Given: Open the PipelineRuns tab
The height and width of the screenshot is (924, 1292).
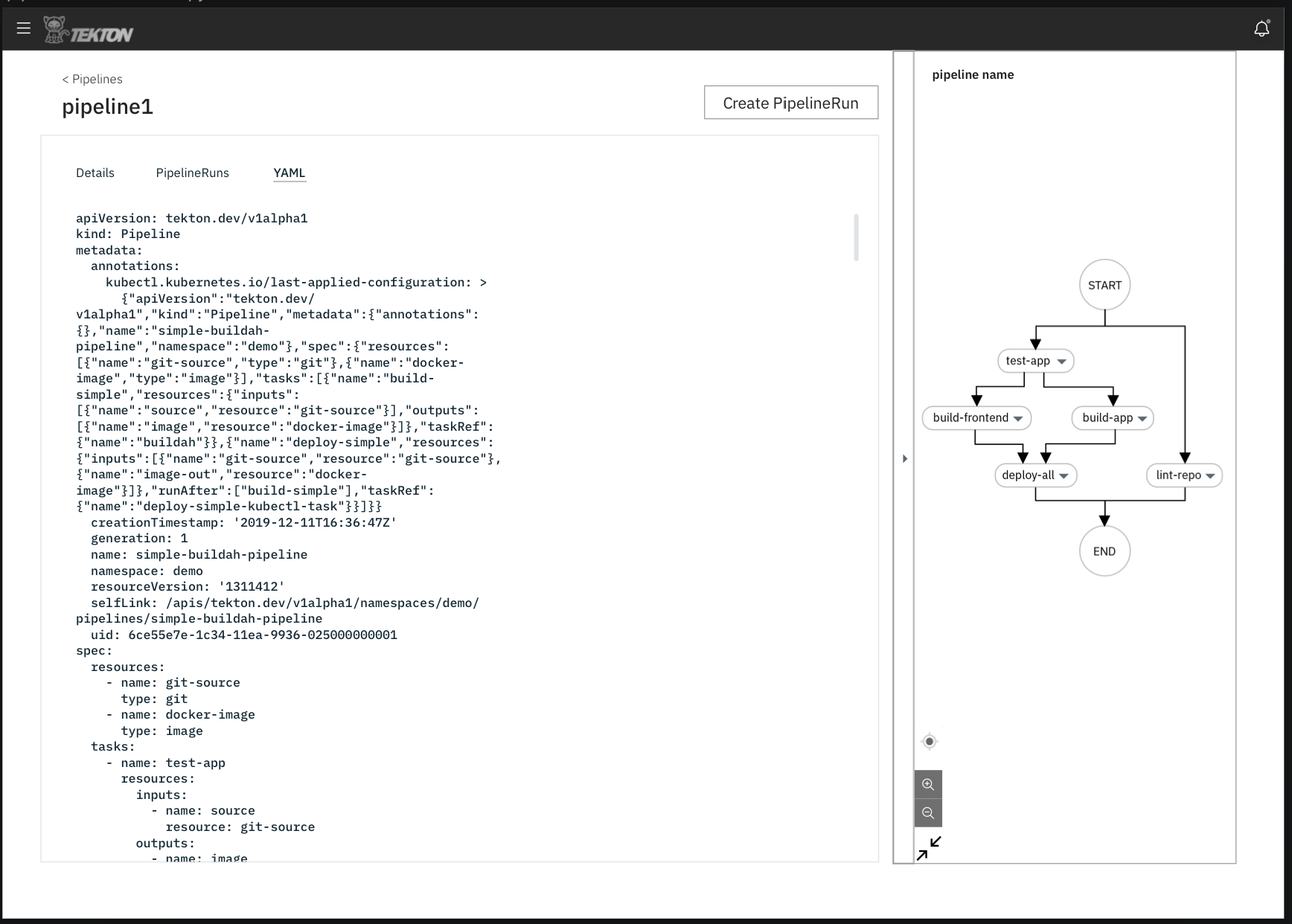Looking at the screenshot, I should click(192, 173).
